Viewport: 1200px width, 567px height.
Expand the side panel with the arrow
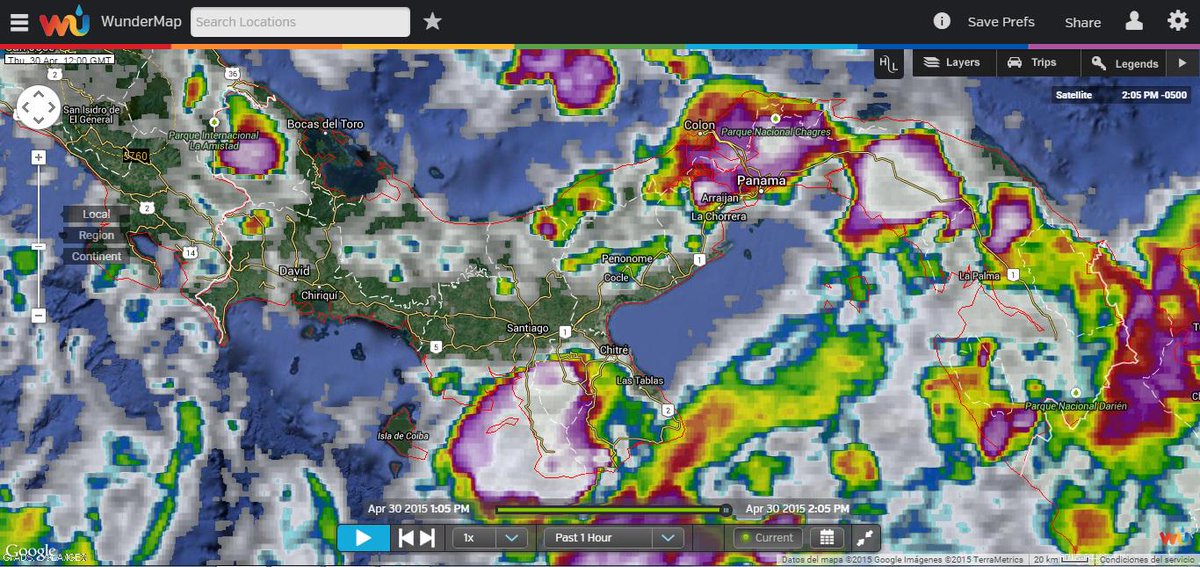click(1182, 63)
